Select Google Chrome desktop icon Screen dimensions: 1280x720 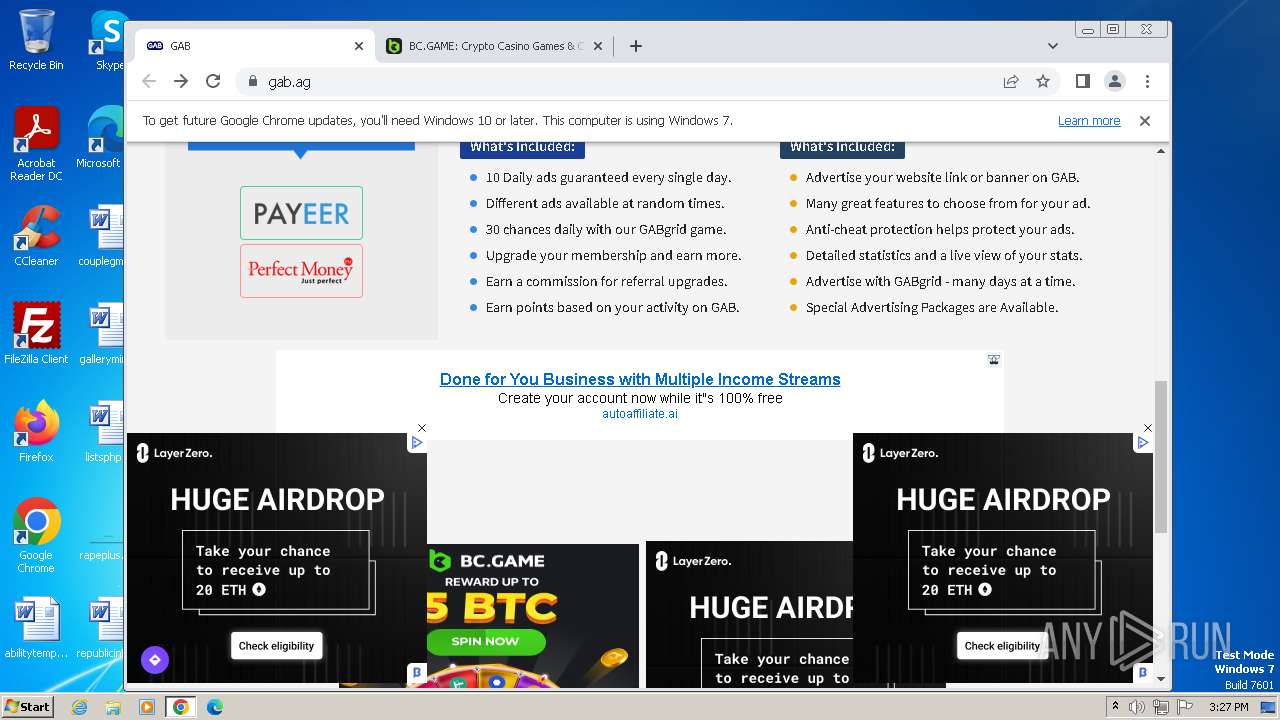click(x=36, y=536)
